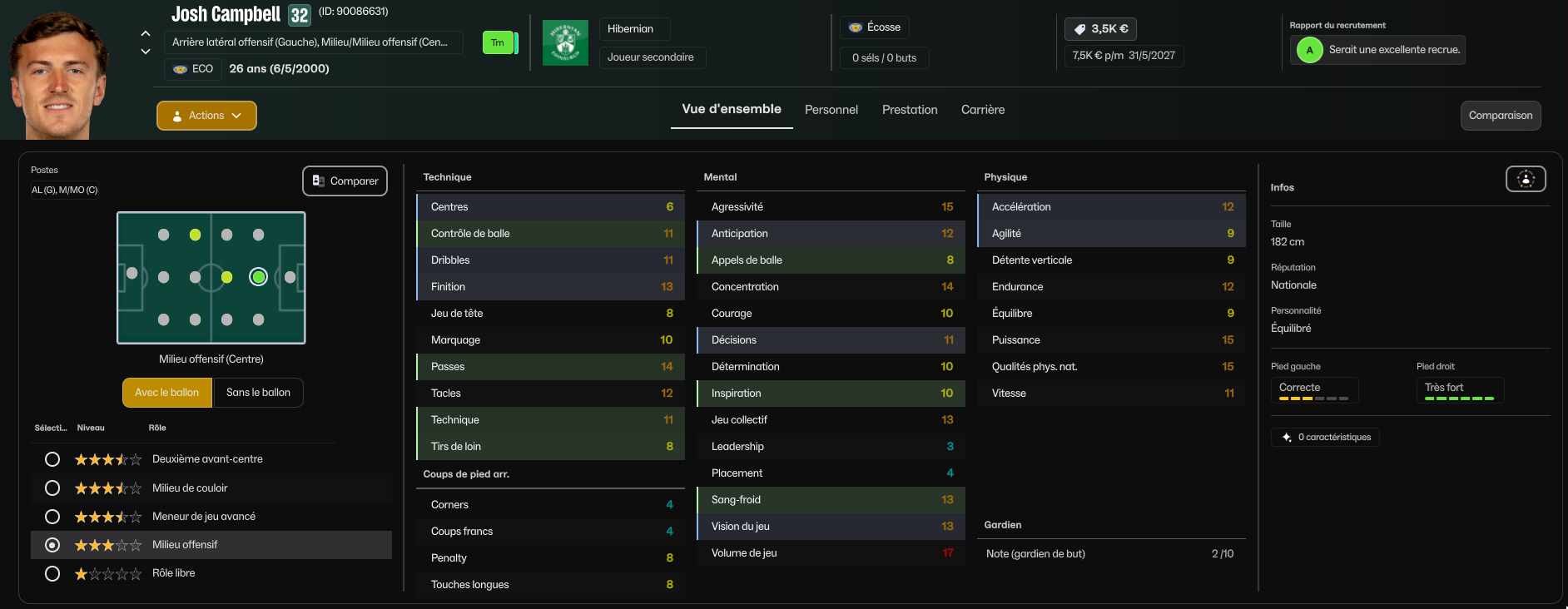Select the Rôle libre radio button
The image size is (1568, 609).
(52, 573)
